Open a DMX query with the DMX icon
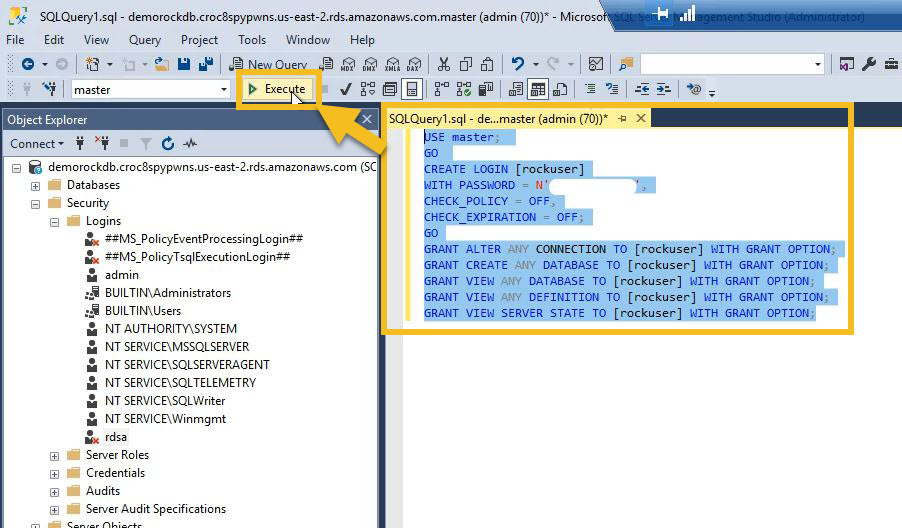This screenshot has width=902, height=528. (370, 64)
